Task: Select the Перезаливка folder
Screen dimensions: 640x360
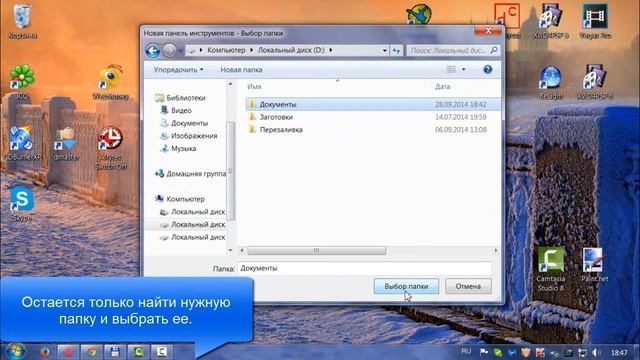Action: coord(281,130)
